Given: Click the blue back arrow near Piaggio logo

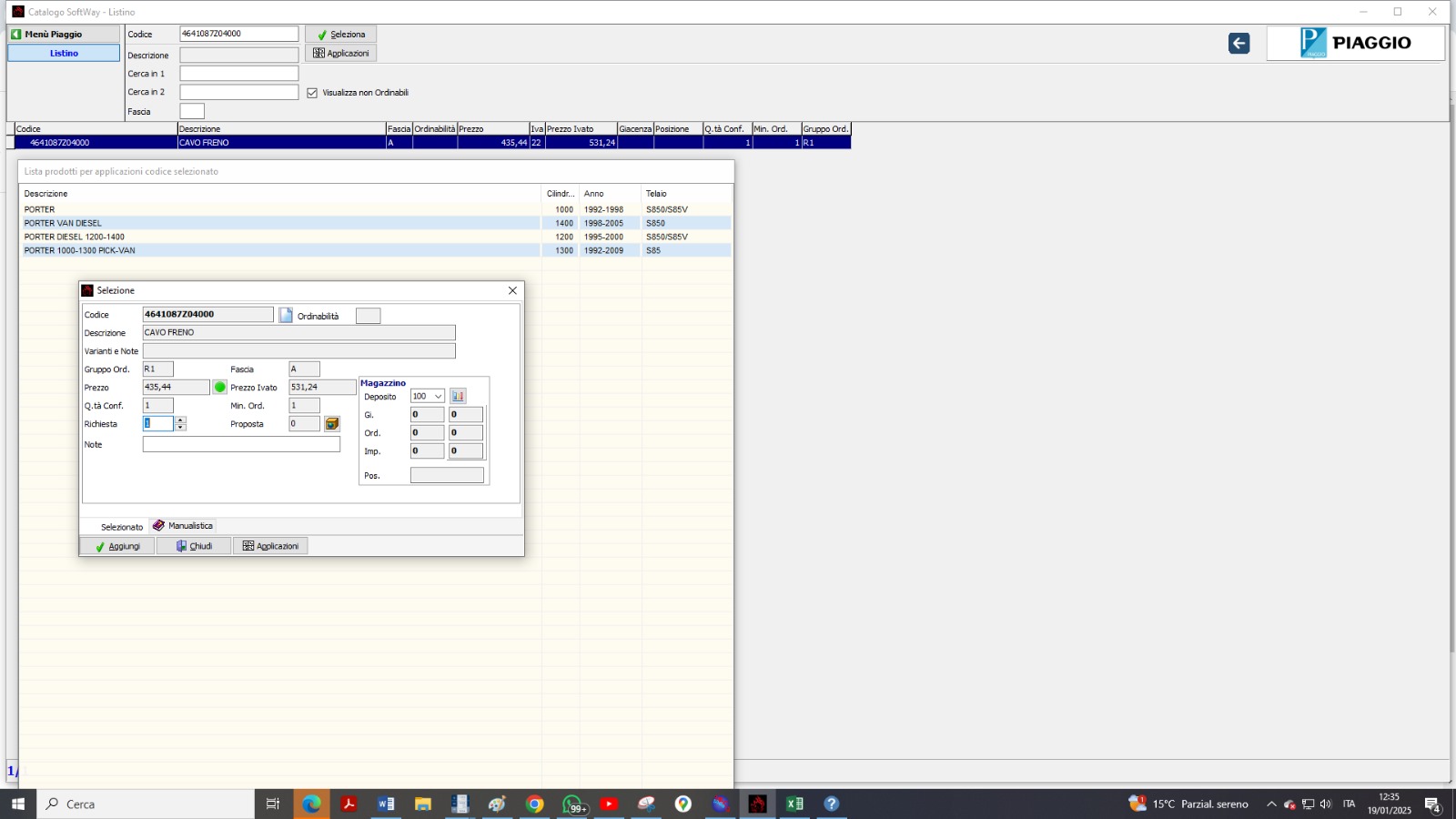Looking at the screenshot, I should pos(1239,43).
